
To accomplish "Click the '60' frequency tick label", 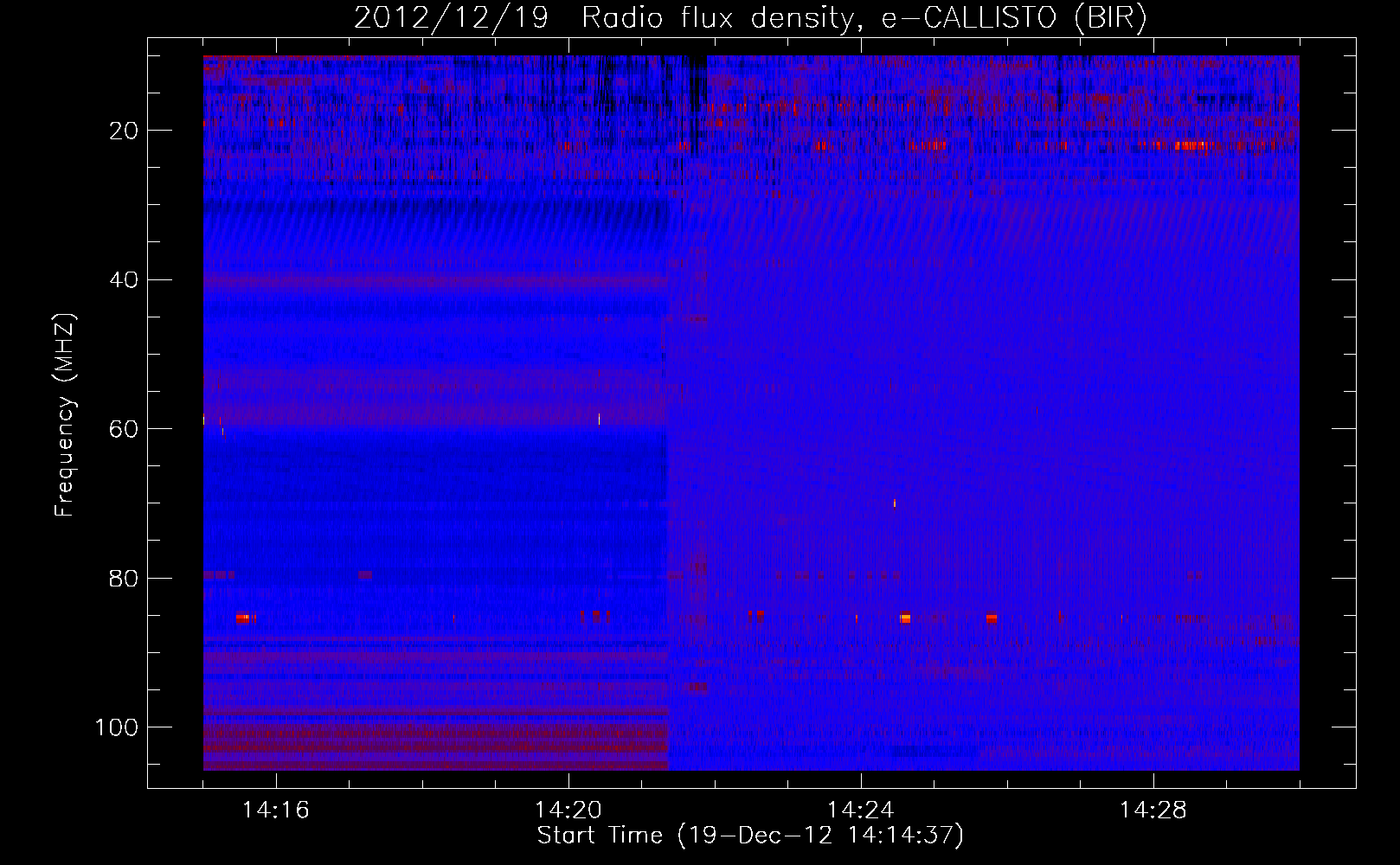I will [x=125, y=429].
